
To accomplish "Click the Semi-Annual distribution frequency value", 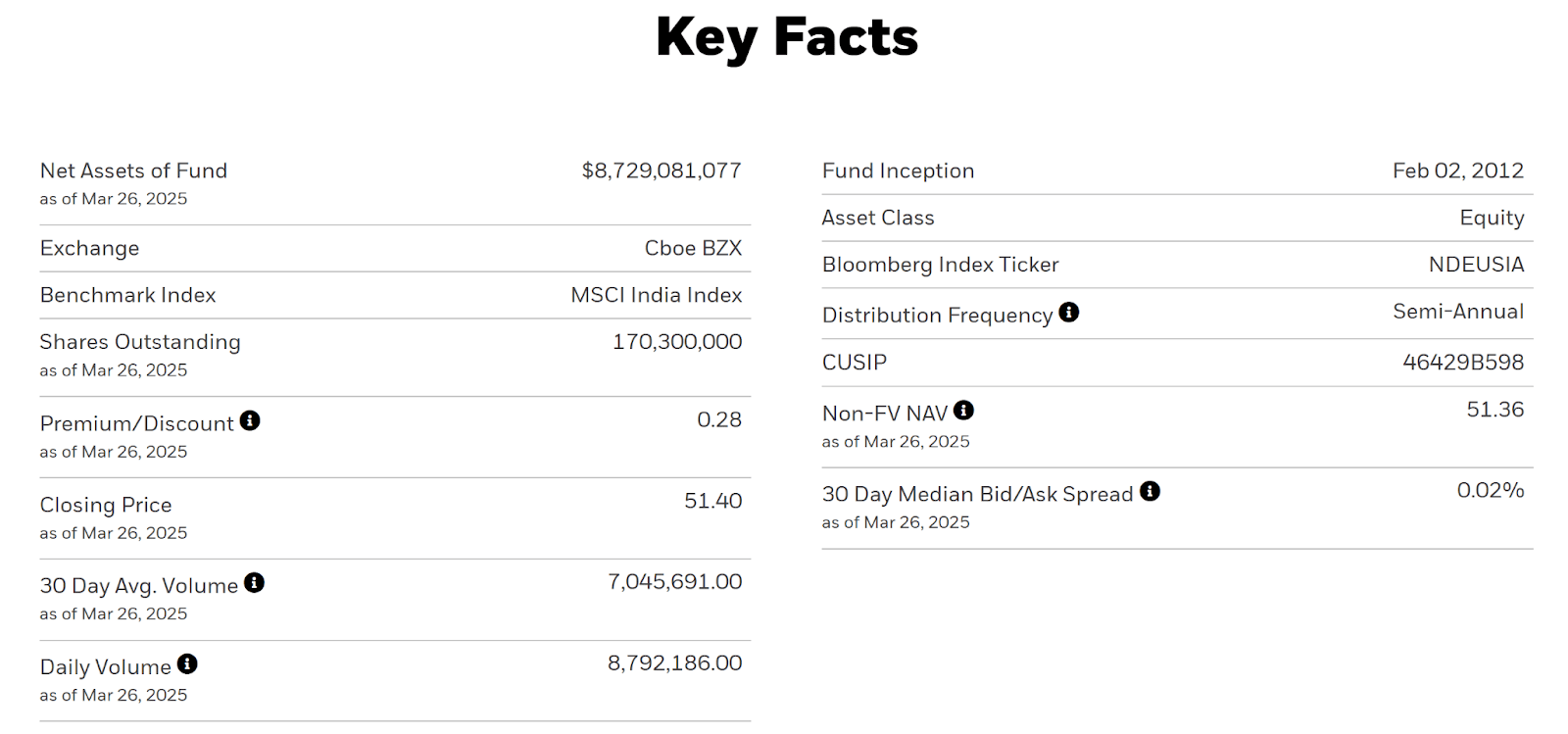I will [x=1457, y=312].
